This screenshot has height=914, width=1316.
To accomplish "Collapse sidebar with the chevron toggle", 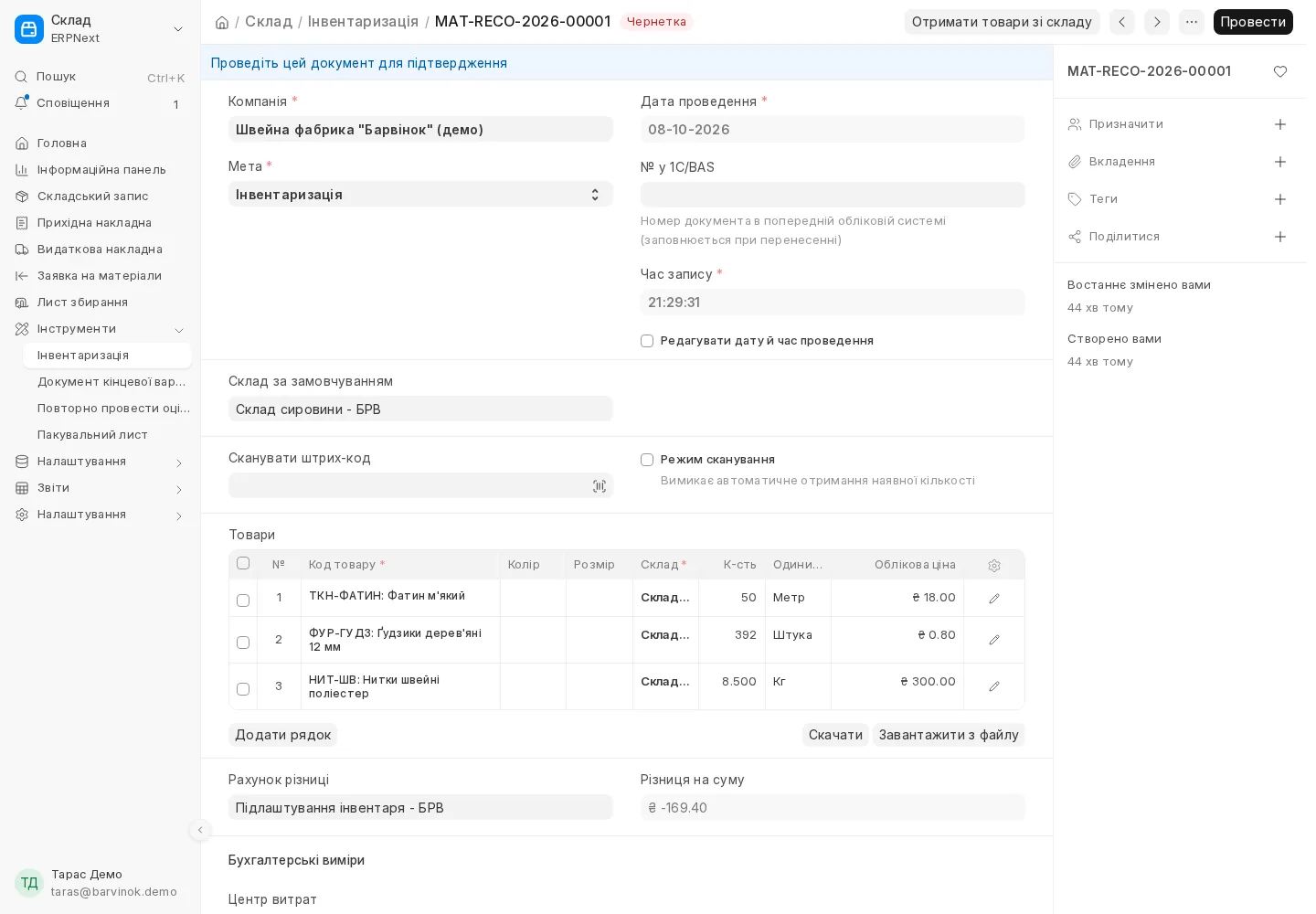I will (200, 830).
